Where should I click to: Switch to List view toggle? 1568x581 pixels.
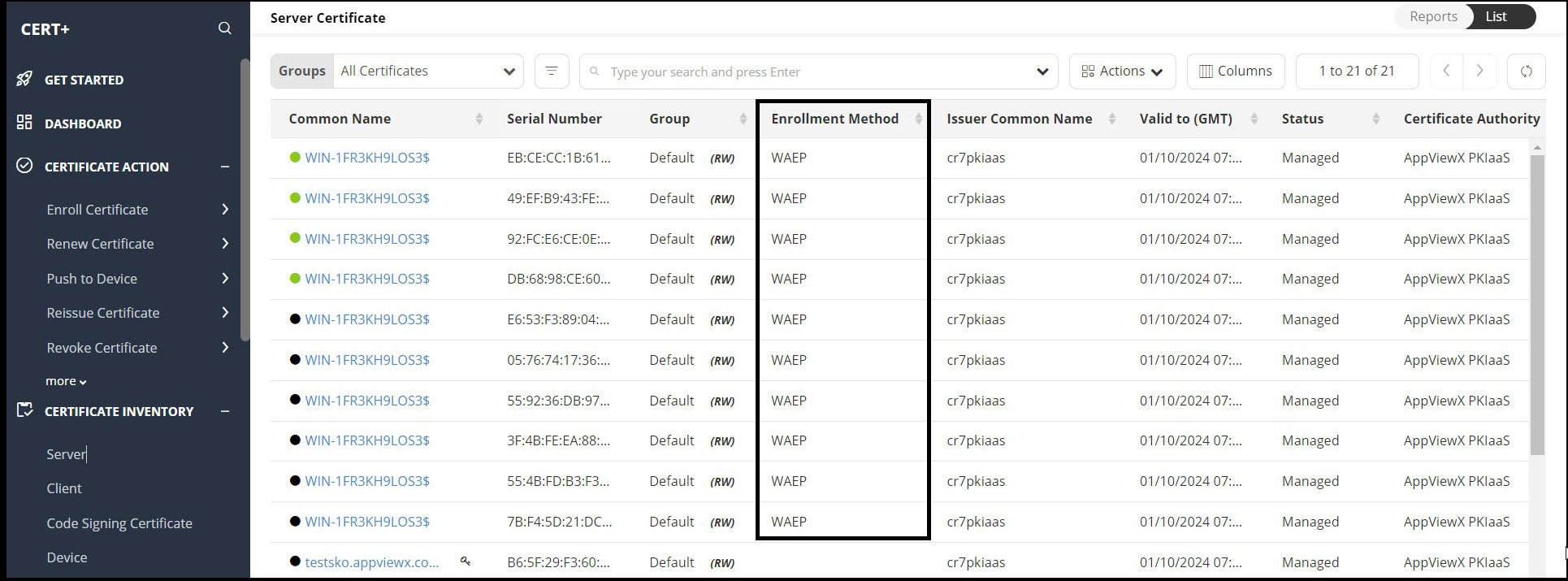pos(1496,16)
